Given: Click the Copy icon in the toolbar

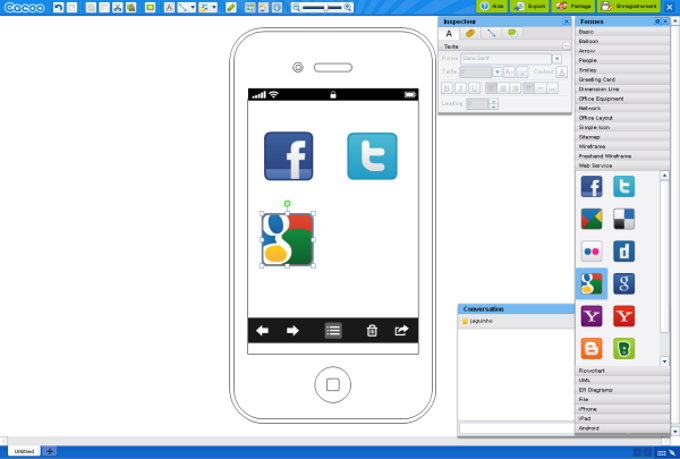Looking at the screenshot, I should click(x=90, y=7).
